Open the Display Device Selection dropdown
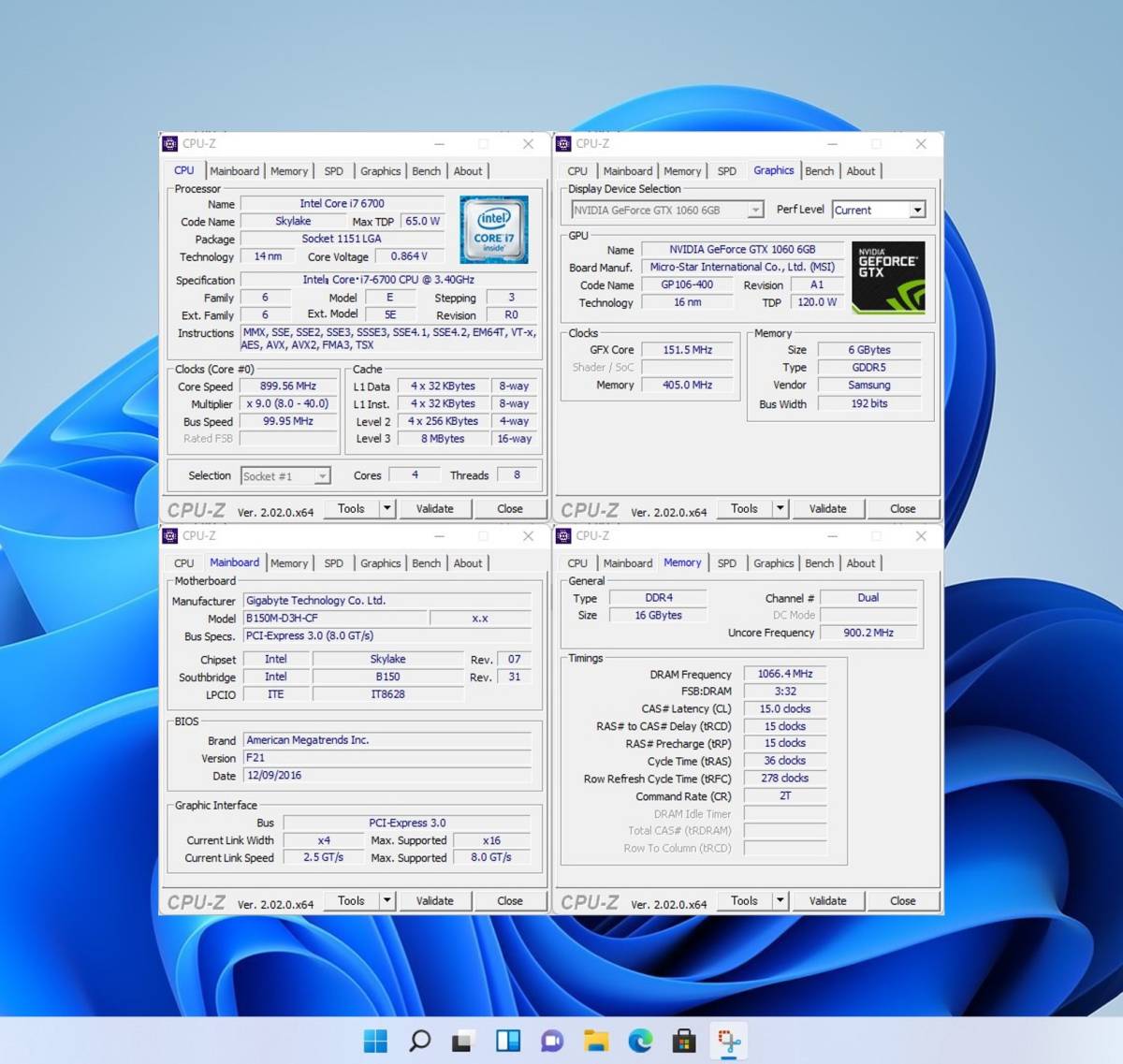This screenshot has height=1064, width=1123. point(755,211)
